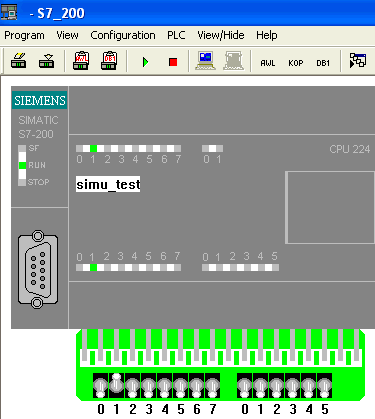The image size is (375, 419).
Task: Open the Help menu
Action: point(267,35)
